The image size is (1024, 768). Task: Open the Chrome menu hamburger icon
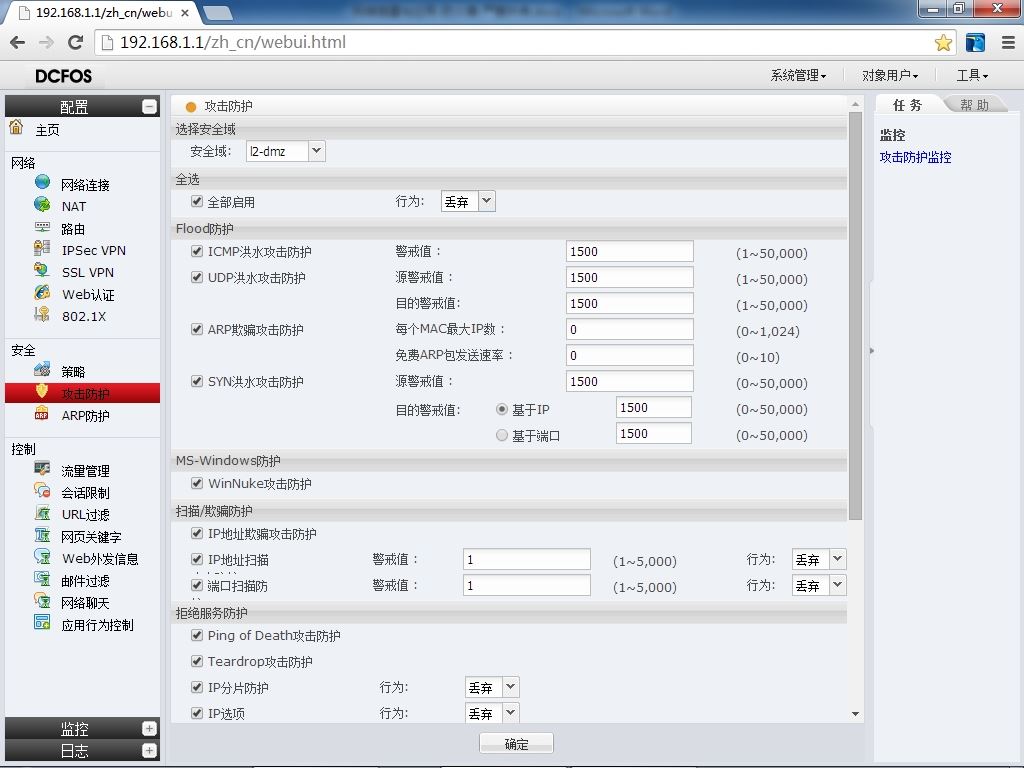[x=1008, y=42]
